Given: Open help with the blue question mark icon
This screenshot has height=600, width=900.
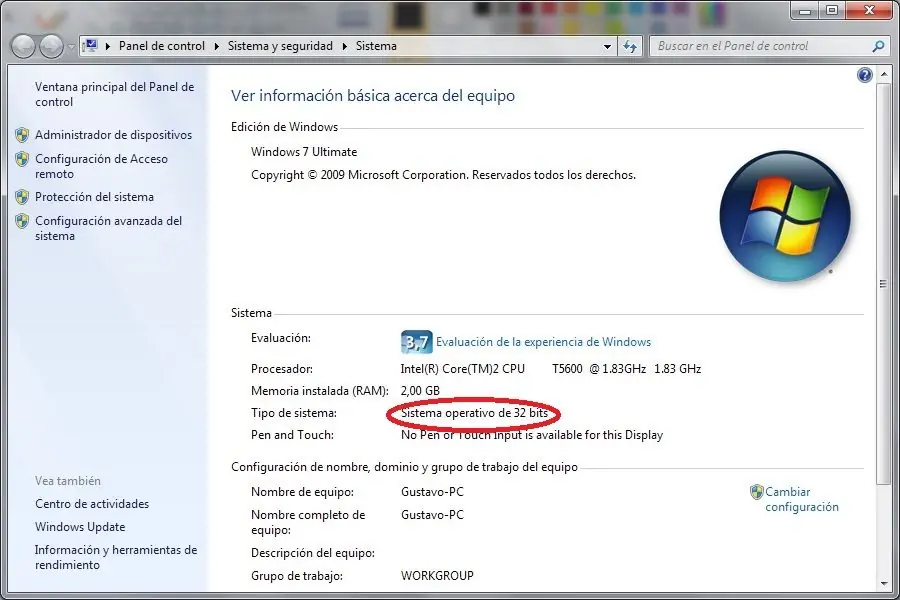Looking at the screenshot, I should click(865, 75).
